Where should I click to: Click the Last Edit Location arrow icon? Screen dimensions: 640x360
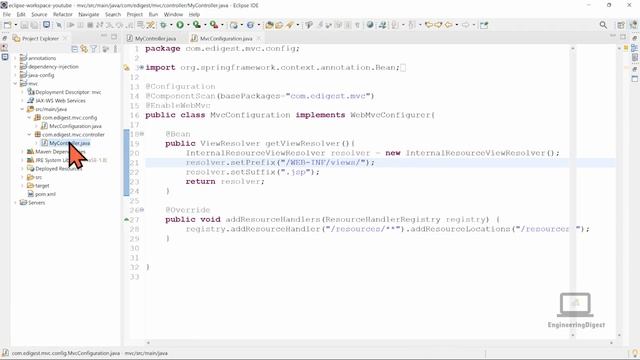429,25
